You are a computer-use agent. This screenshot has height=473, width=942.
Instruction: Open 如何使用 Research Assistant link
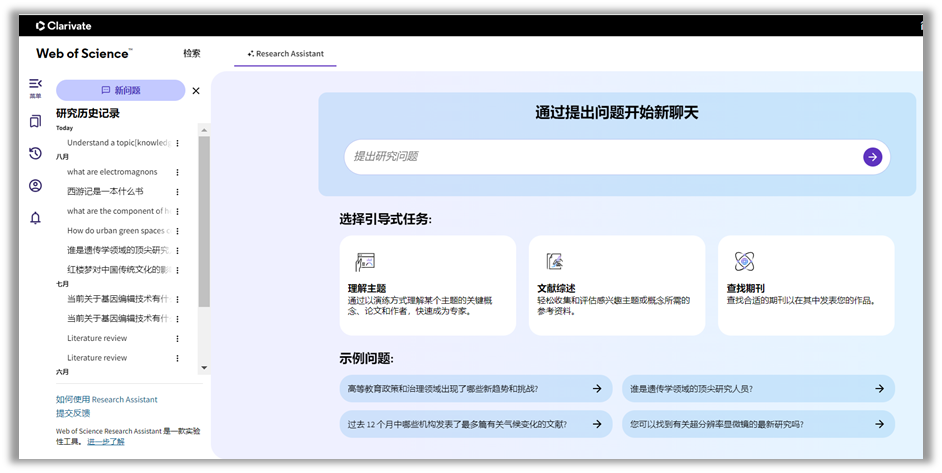coord(107,399)
